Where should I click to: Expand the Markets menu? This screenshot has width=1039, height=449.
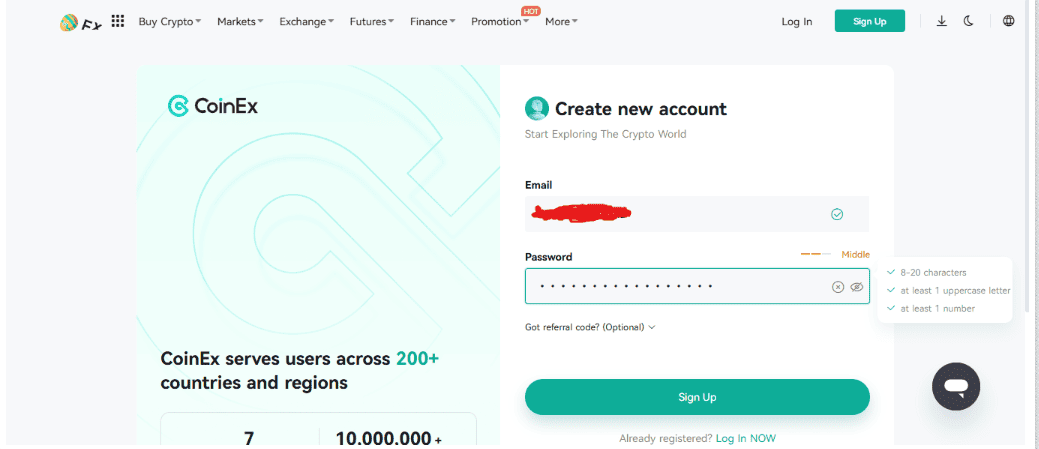pyautogui.click(x=240, y=22)
